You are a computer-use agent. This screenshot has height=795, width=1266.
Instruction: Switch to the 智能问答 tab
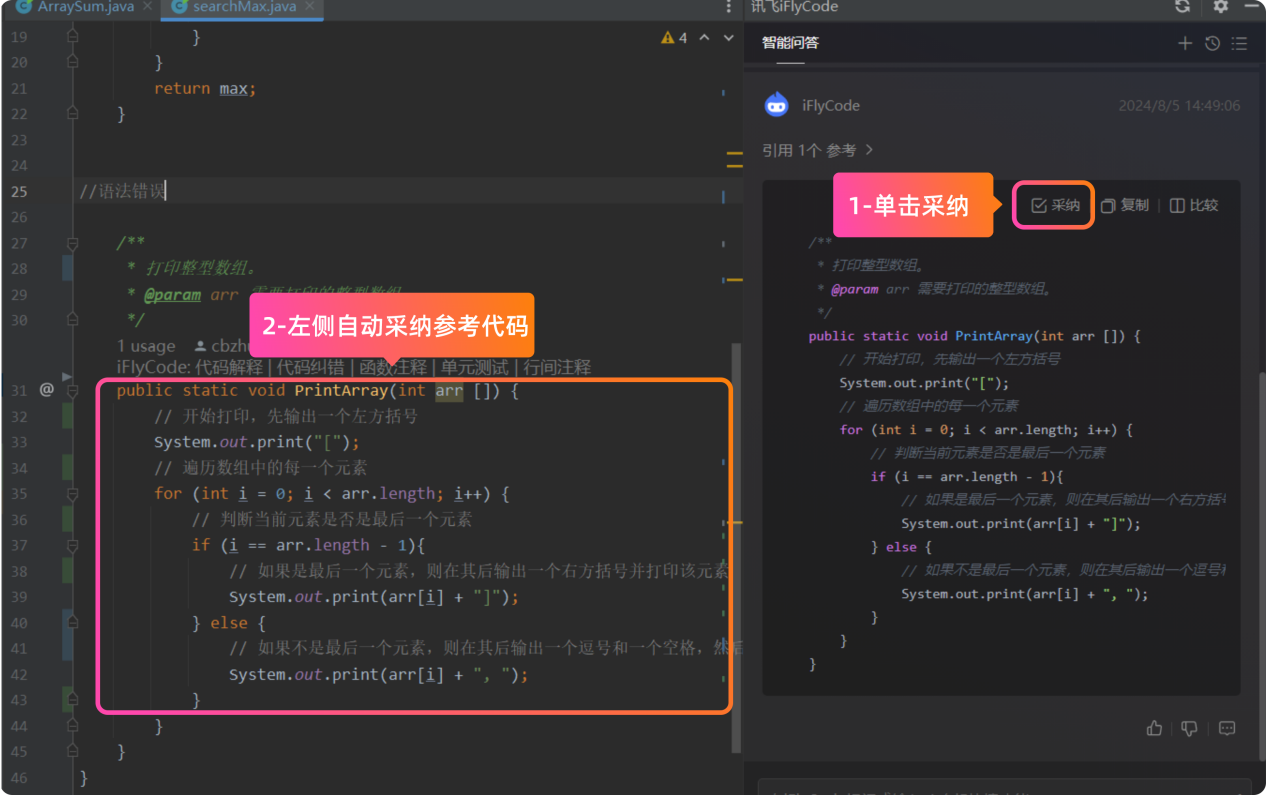coord(790,43)
